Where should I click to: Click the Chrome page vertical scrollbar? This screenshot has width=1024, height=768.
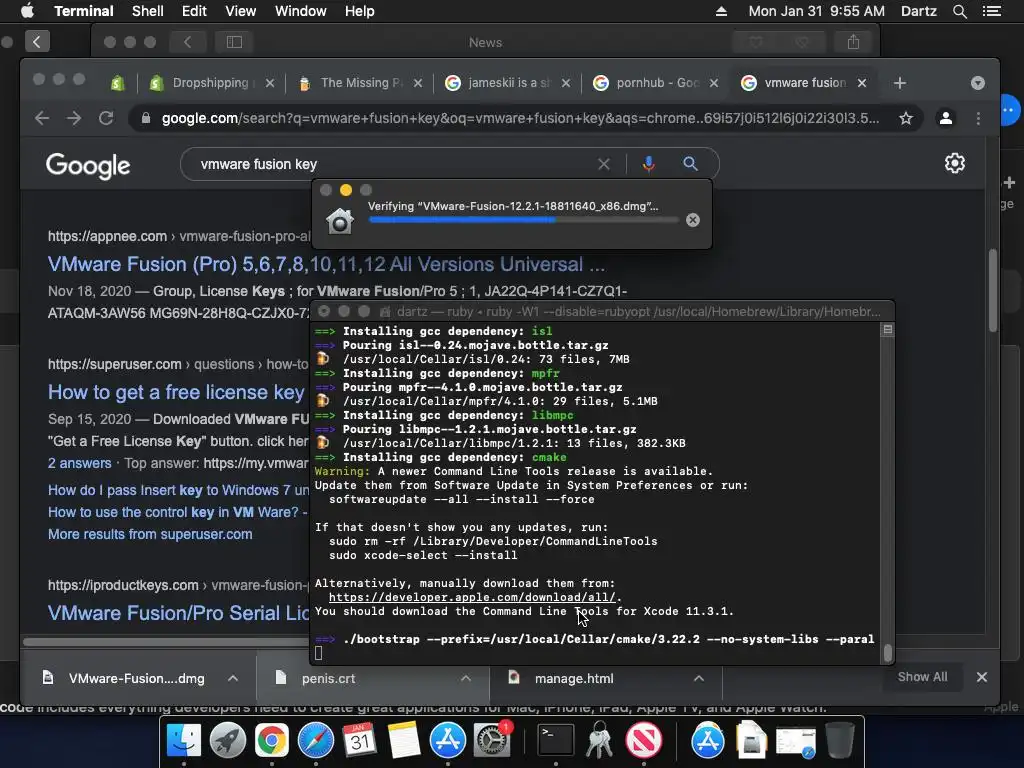click(993, 291)
